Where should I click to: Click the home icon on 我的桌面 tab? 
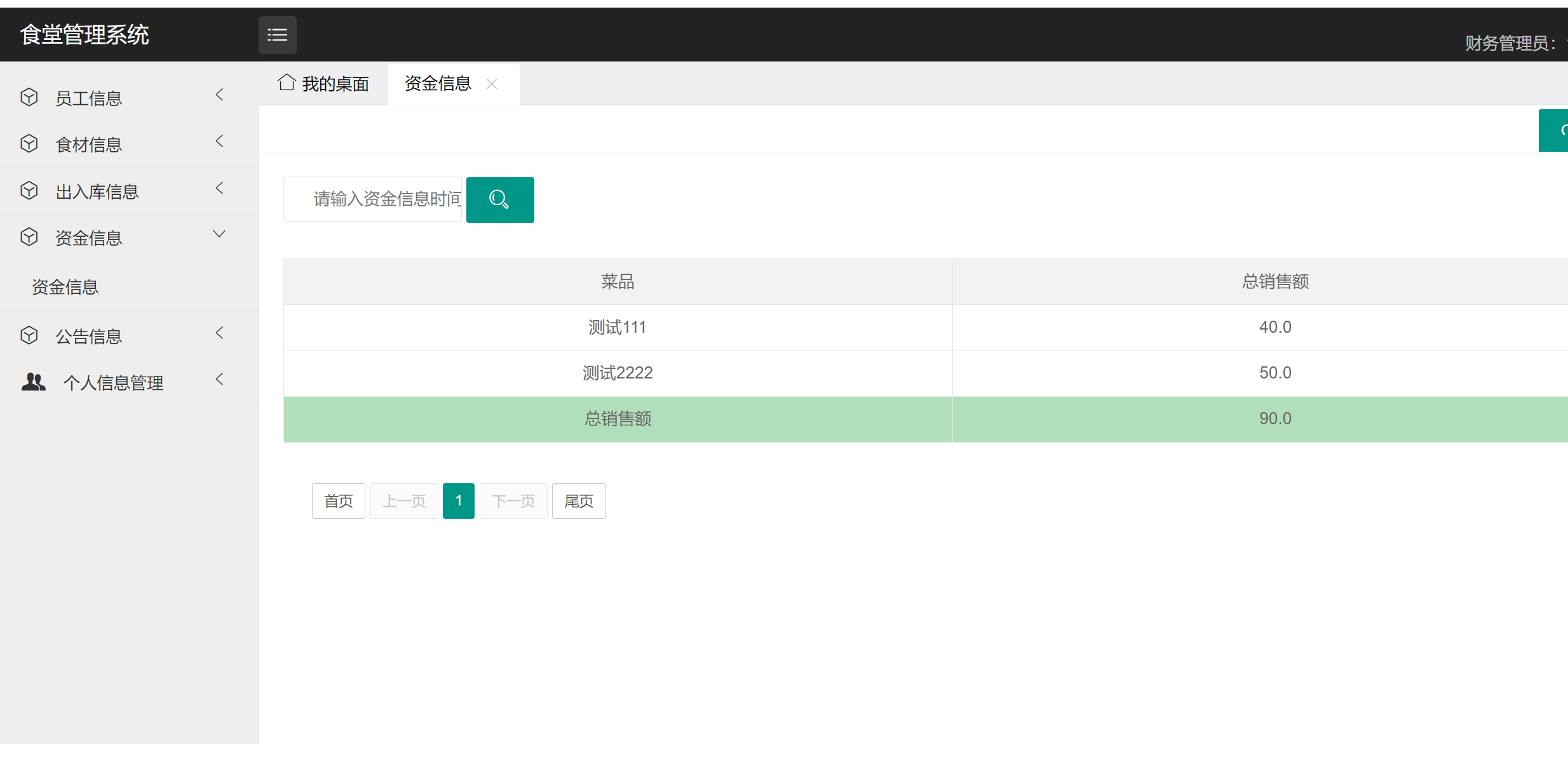286,82
